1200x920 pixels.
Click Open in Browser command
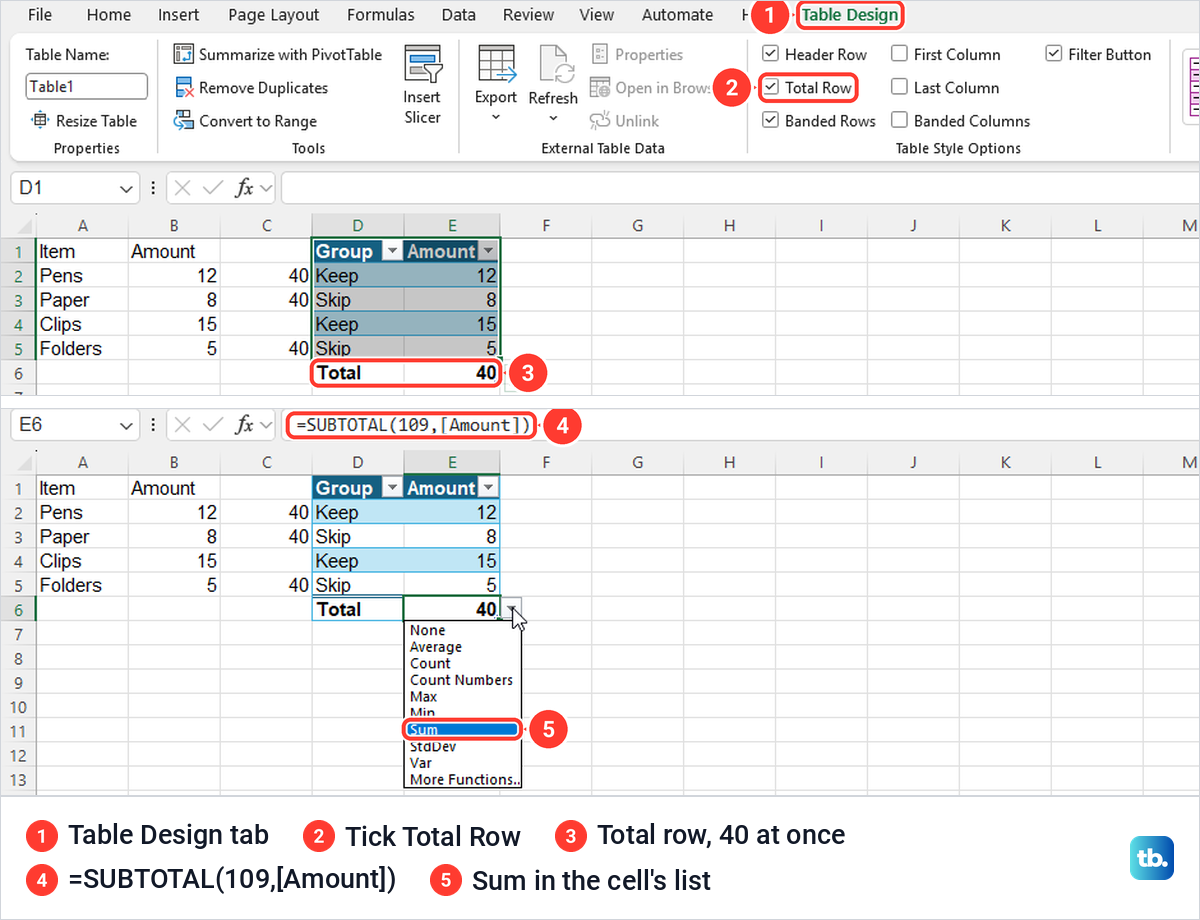click(650, 88)
